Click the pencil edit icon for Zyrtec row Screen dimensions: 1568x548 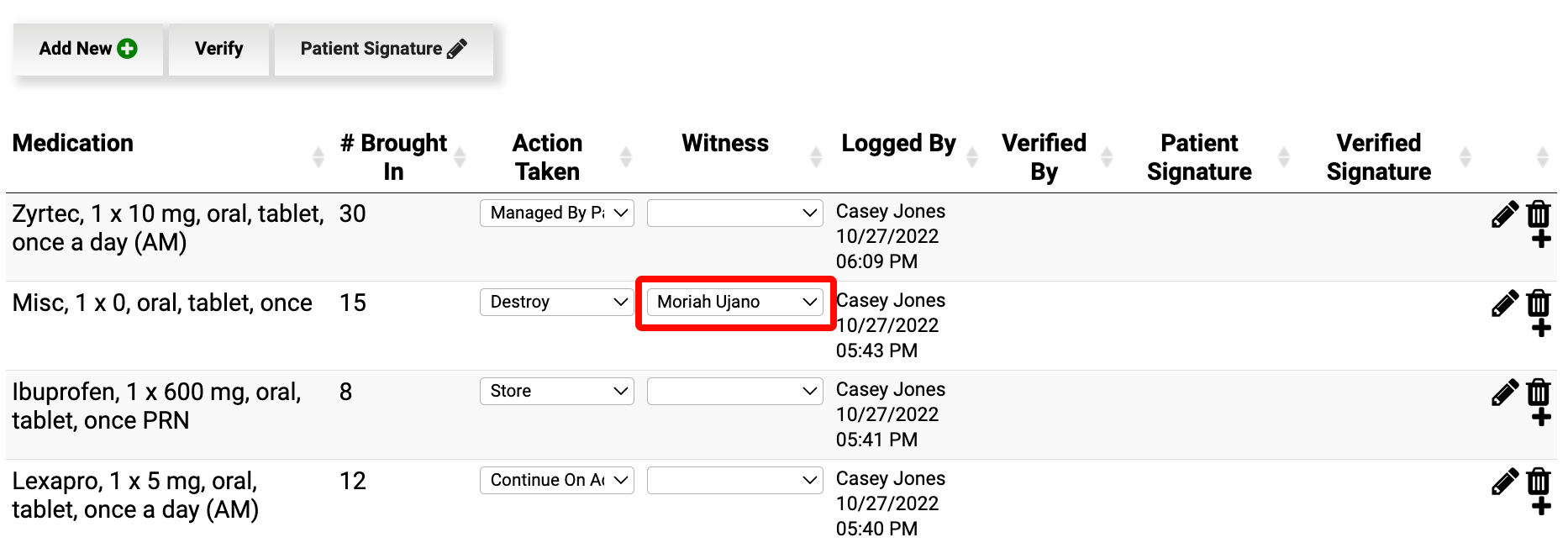pyautogui.click(x=1504, y=214)
